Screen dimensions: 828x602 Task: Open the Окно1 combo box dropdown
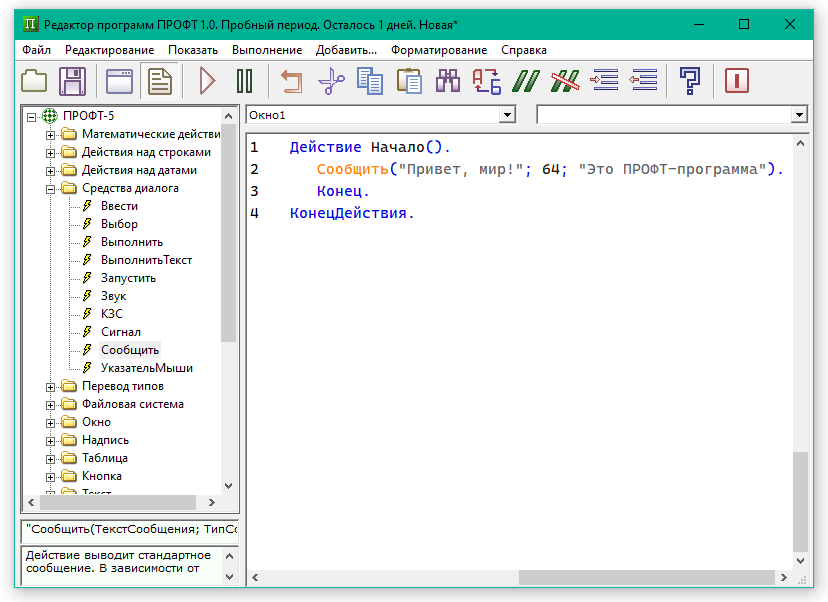(x=507, y=115)
